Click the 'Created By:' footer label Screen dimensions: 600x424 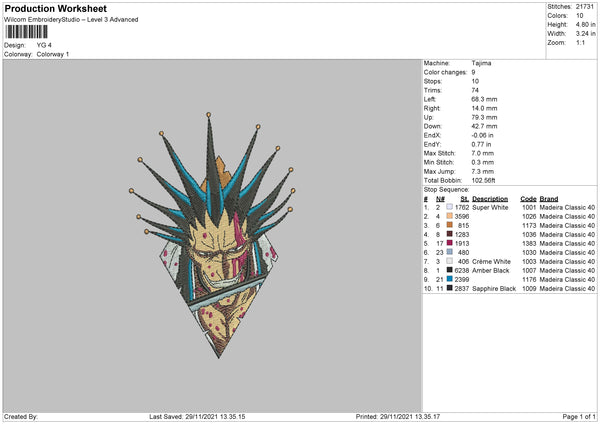pyautogui.click(x=21, y=417)
